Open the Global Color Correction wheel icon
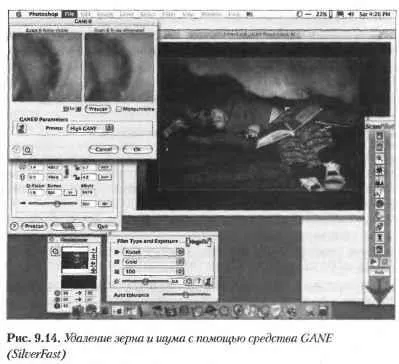The height and width of the screenshot is (364, 399). (x=380, y=204)
